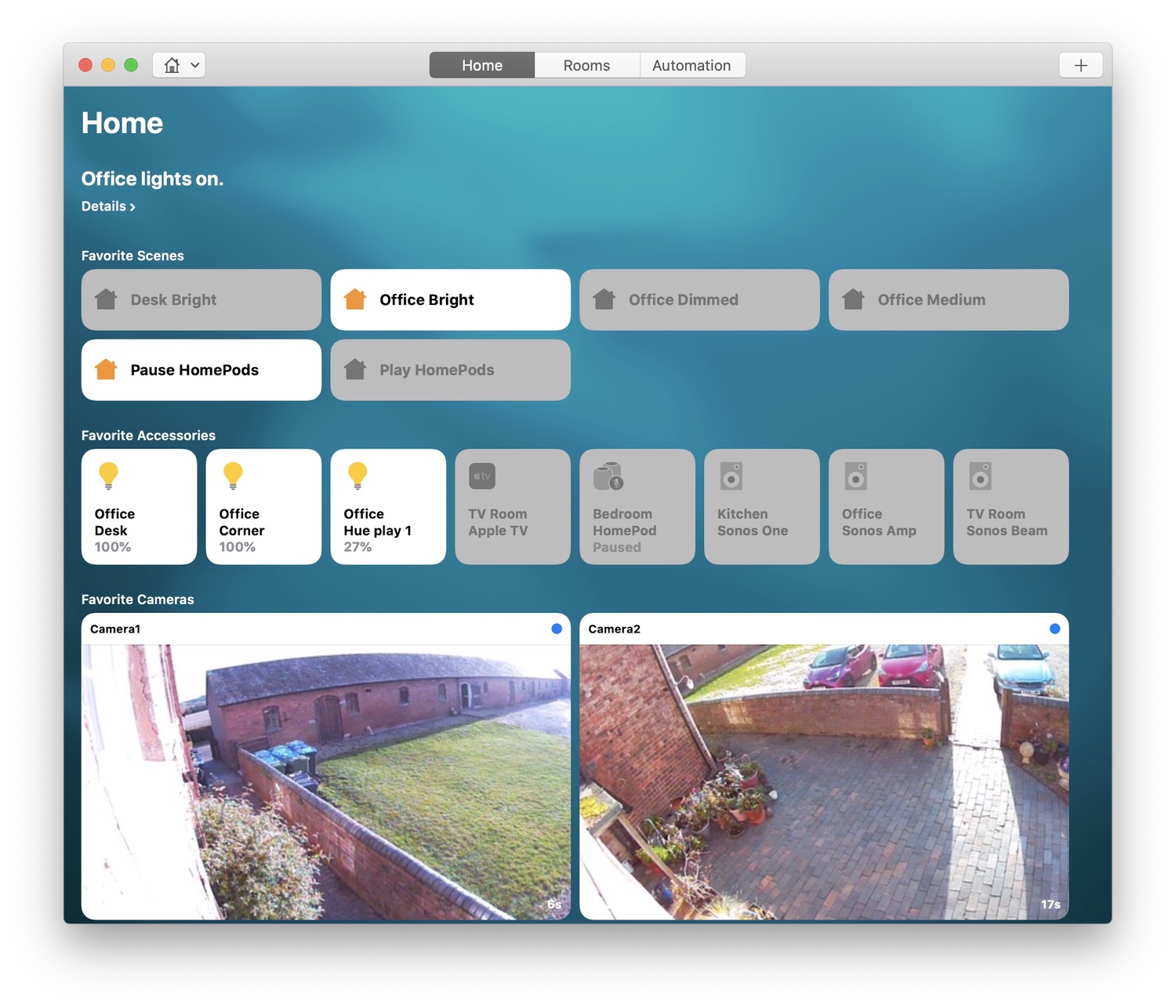The image size is (1176, 1008).
Task: Click the TV Room Apple TV label
Action: click(498, 522)
